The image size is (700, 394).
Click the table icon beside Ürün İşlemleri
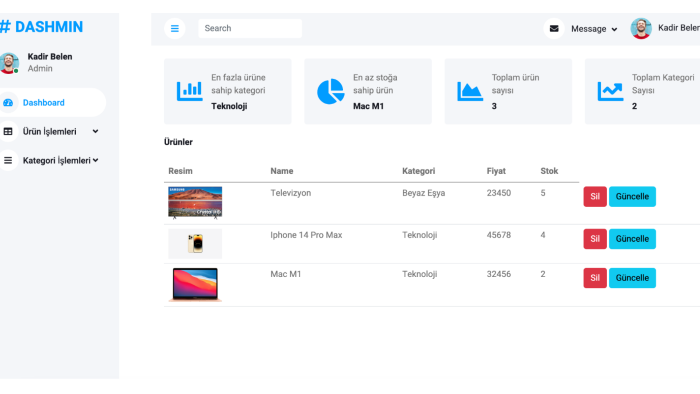8,132
